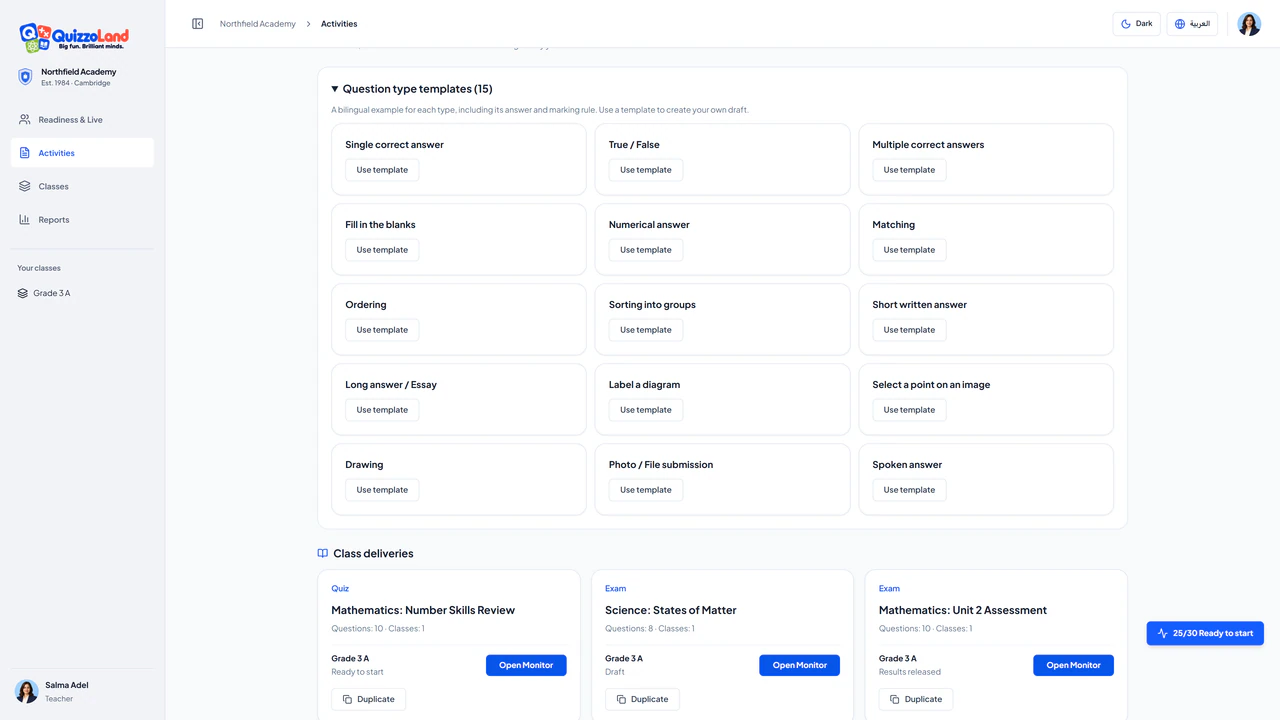Switch language to العربية
The height and width of the screenshot is (720, 1280).
pos(1192,24)
